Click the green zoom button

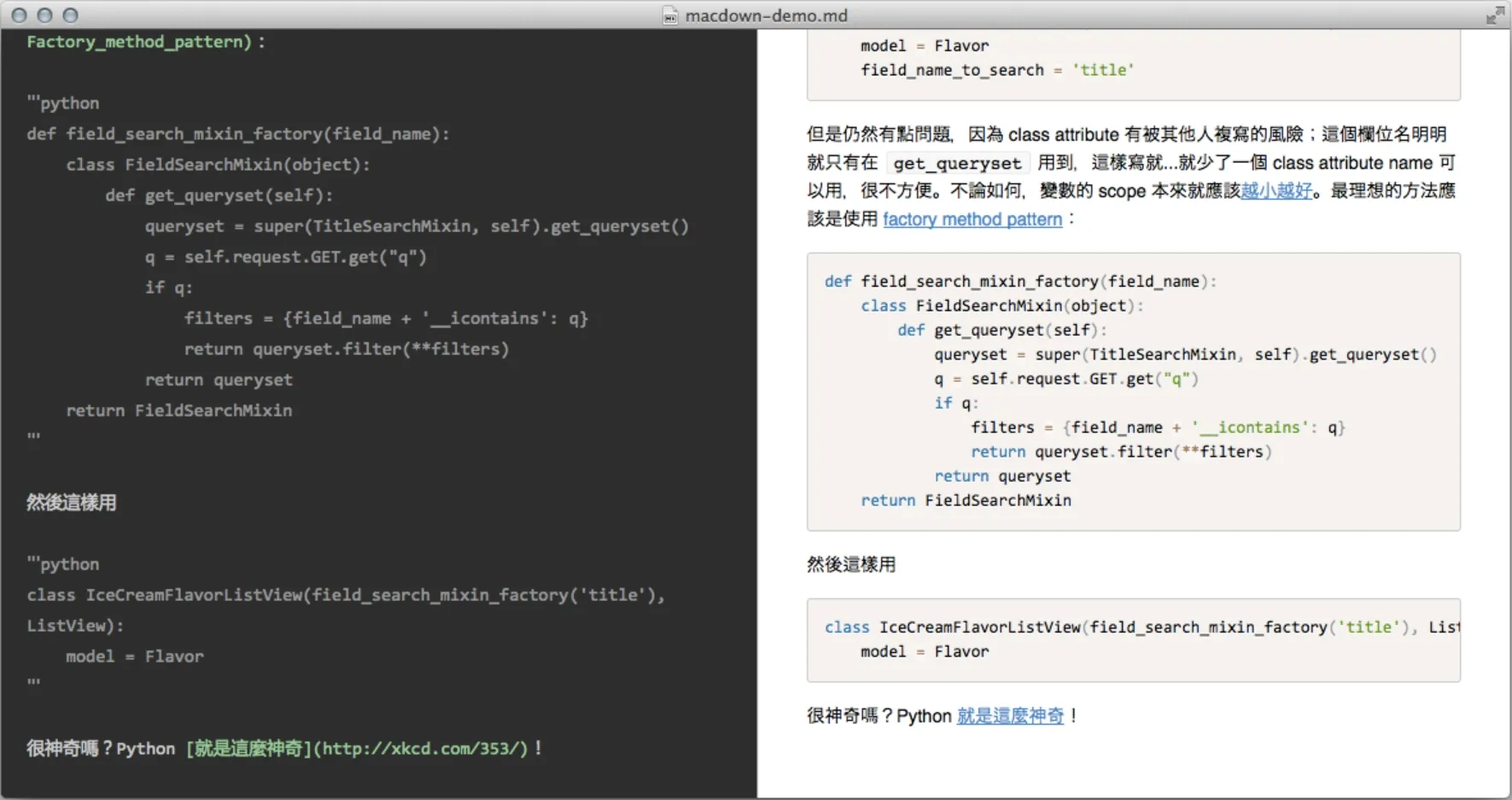(68, 15)
